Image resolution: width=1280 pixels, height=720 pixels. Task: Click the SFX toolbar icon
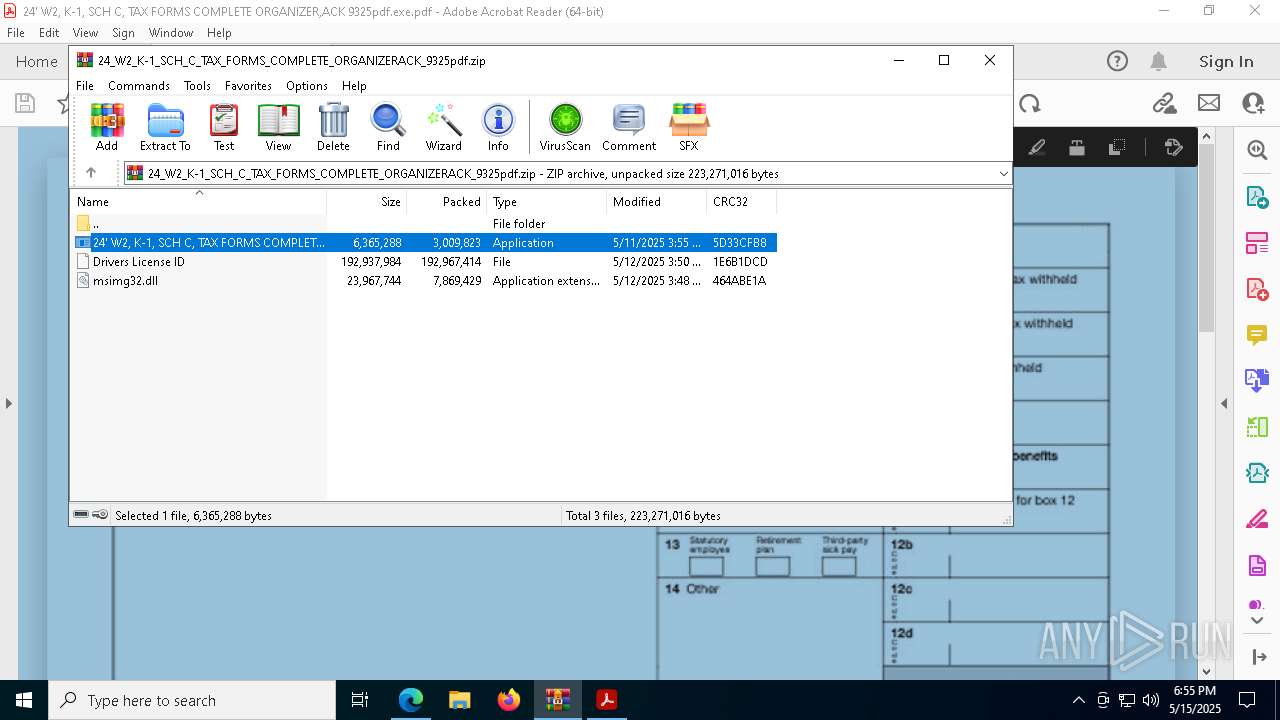pyautogui.click(x=689, y=127)
